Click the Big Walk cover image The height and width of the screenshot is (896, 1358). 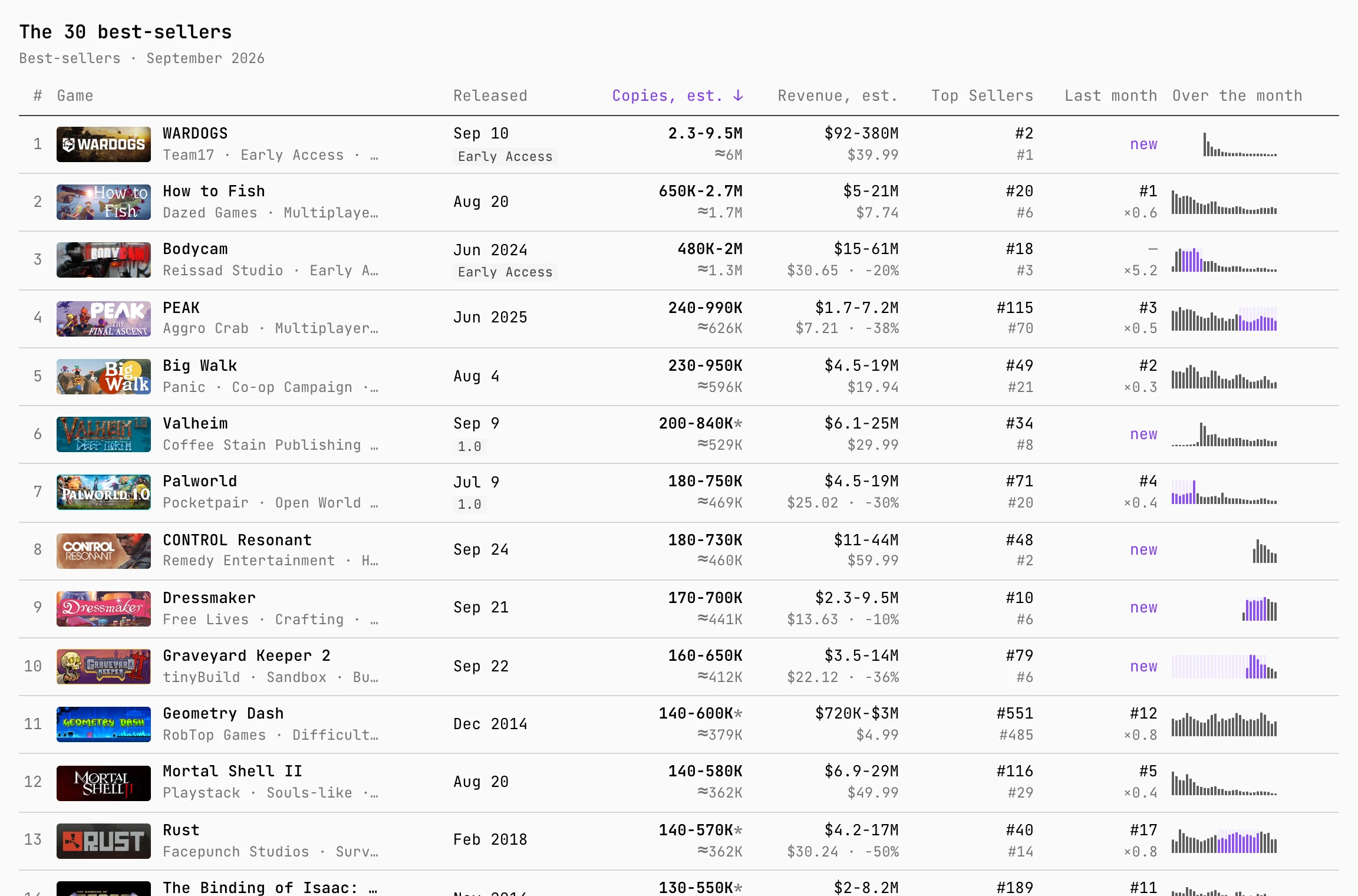[x=104, y=376]
